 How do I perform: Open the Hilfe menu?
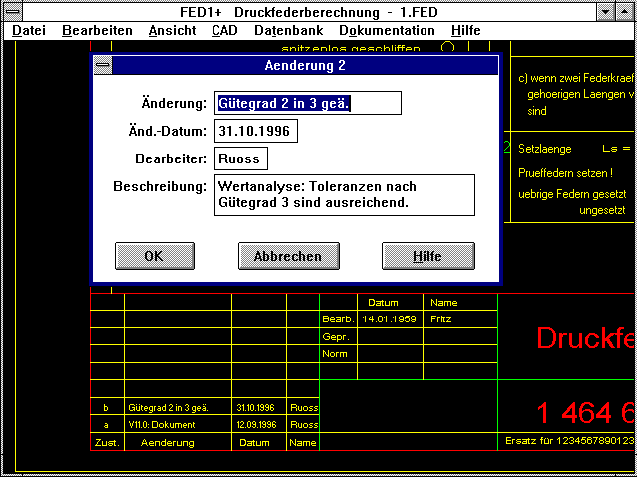465,31
